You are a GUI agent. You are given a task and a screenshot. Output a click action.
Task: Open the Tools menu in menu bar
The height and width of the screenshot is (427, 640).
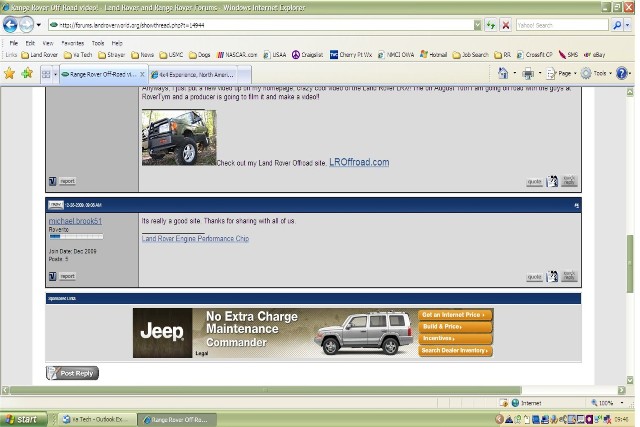click(x=98, y=43)
